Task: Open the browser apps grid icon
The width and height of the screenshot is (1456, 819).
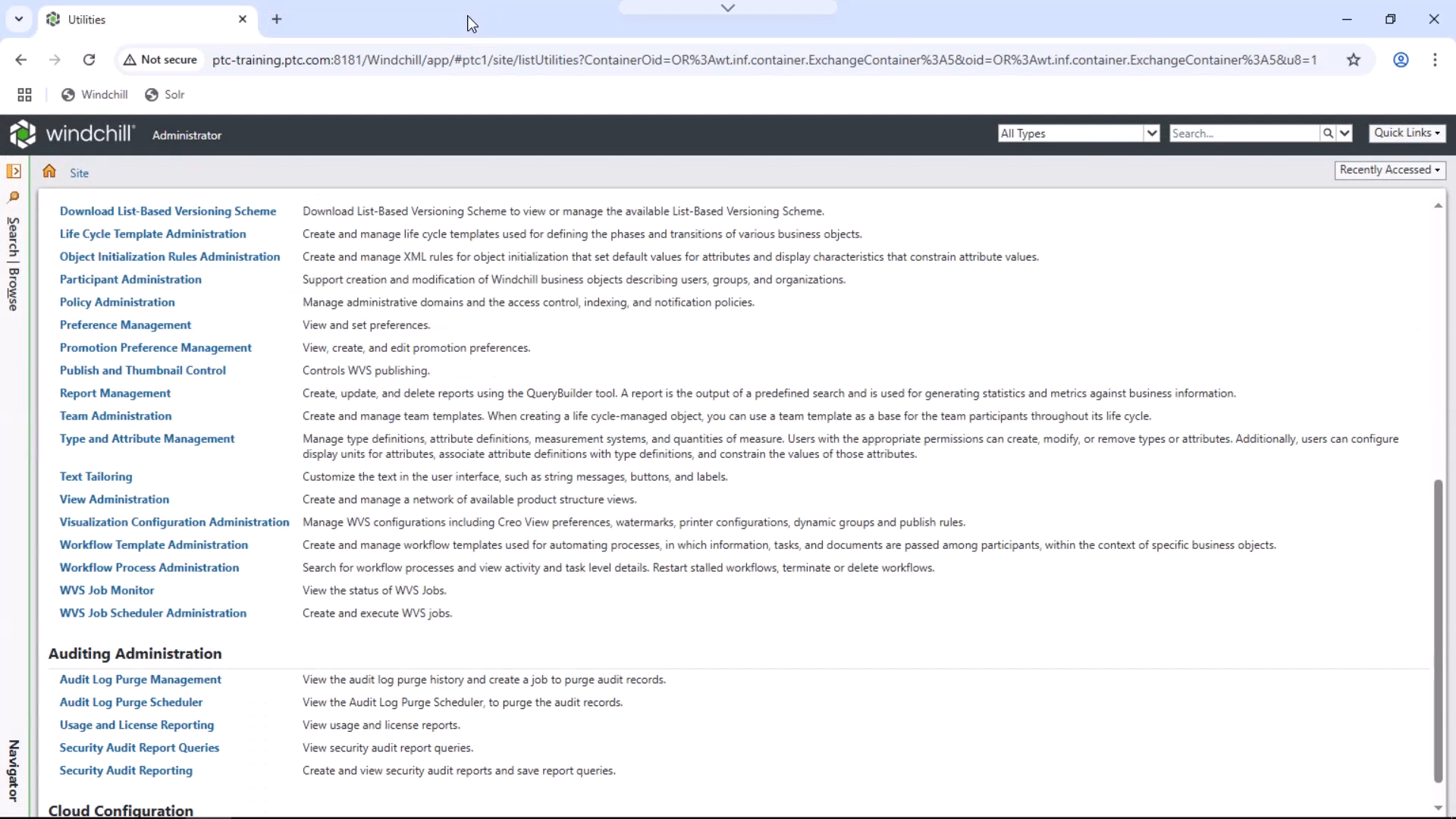Action: (24, 95)
